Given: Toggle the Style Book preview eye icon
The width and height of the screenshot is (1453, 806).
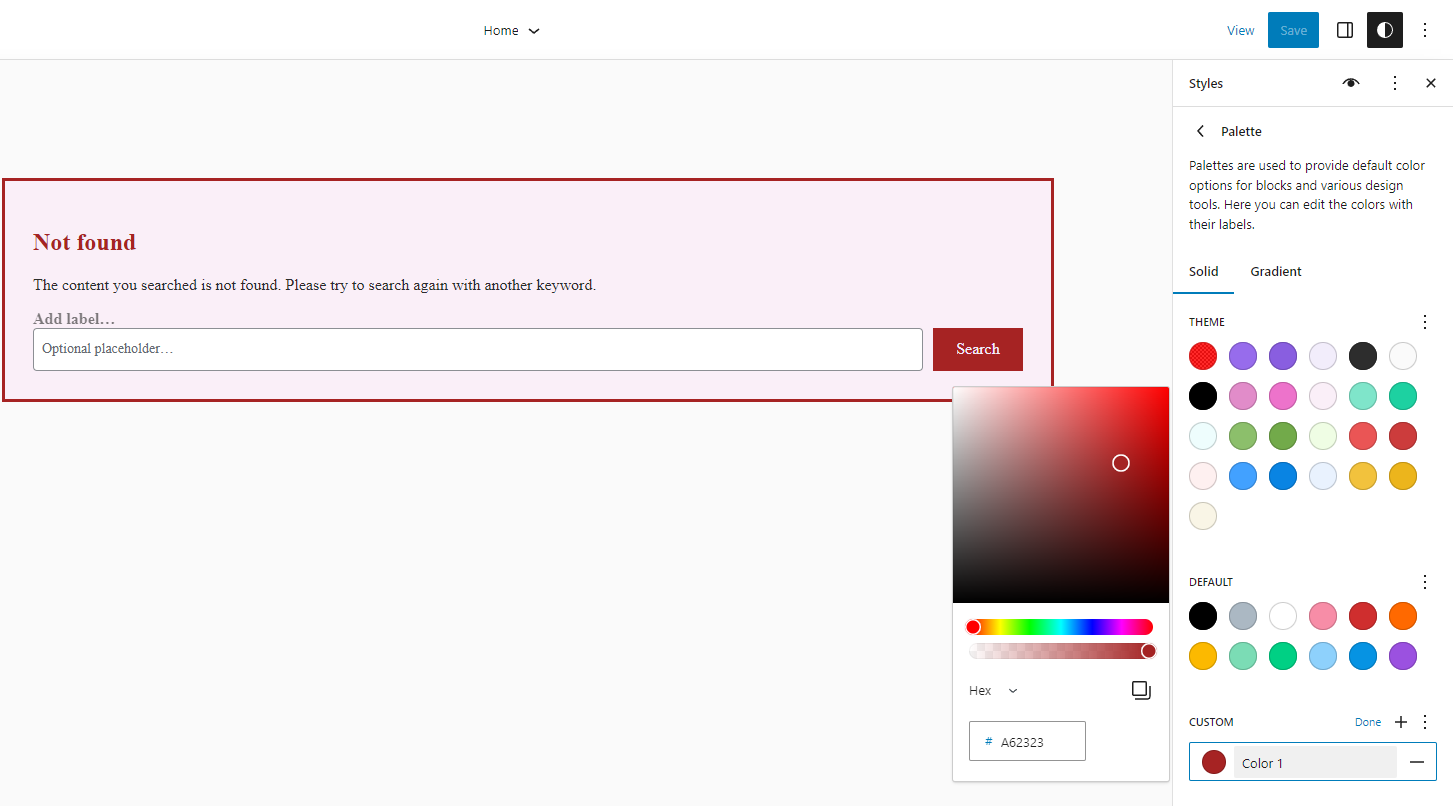Looking at the screenshot, I should 1351,83.
